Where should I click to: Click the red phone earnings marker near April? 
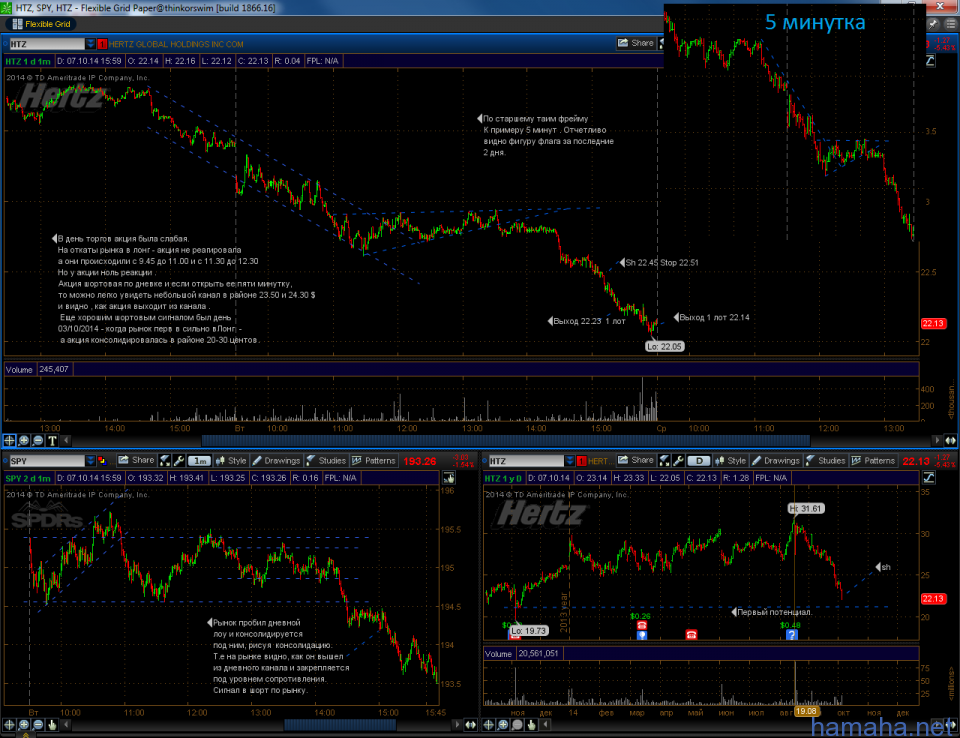tap(691, 634)
